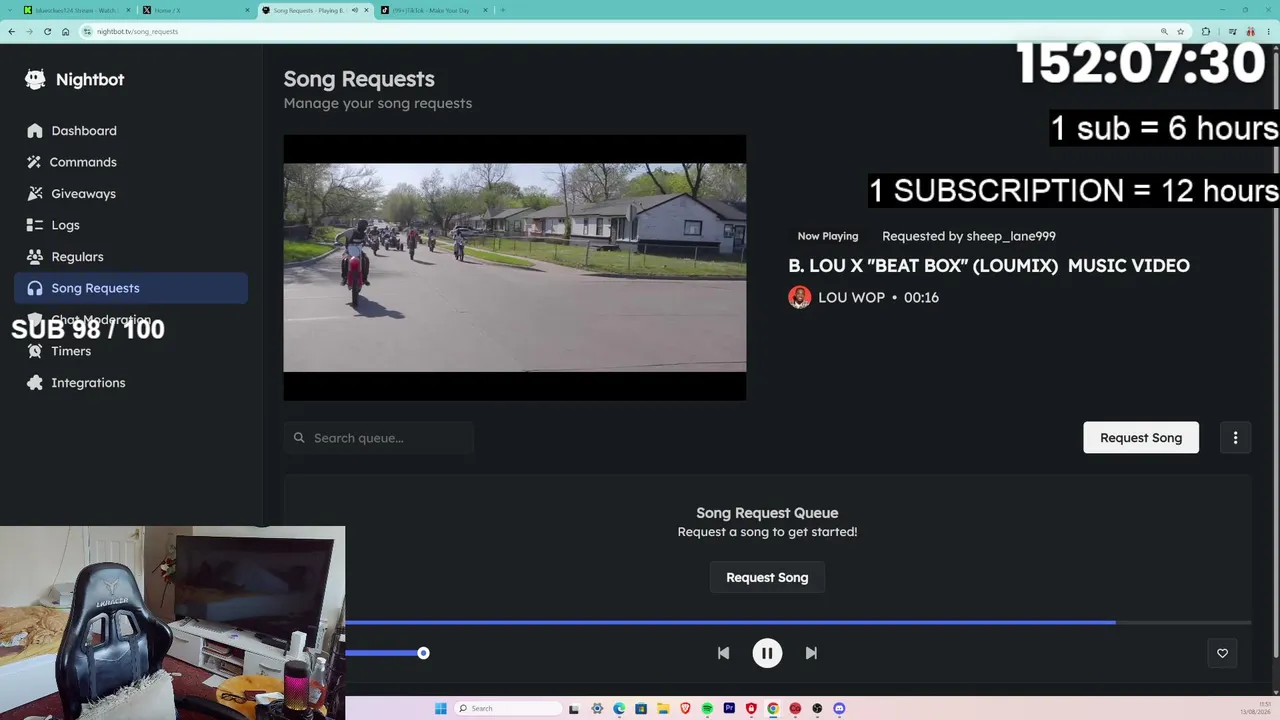Open the three-dot options menu beside Request Song
Image resolution: width=1280 pixels, height=720 pixels.
pos(1235,438)
